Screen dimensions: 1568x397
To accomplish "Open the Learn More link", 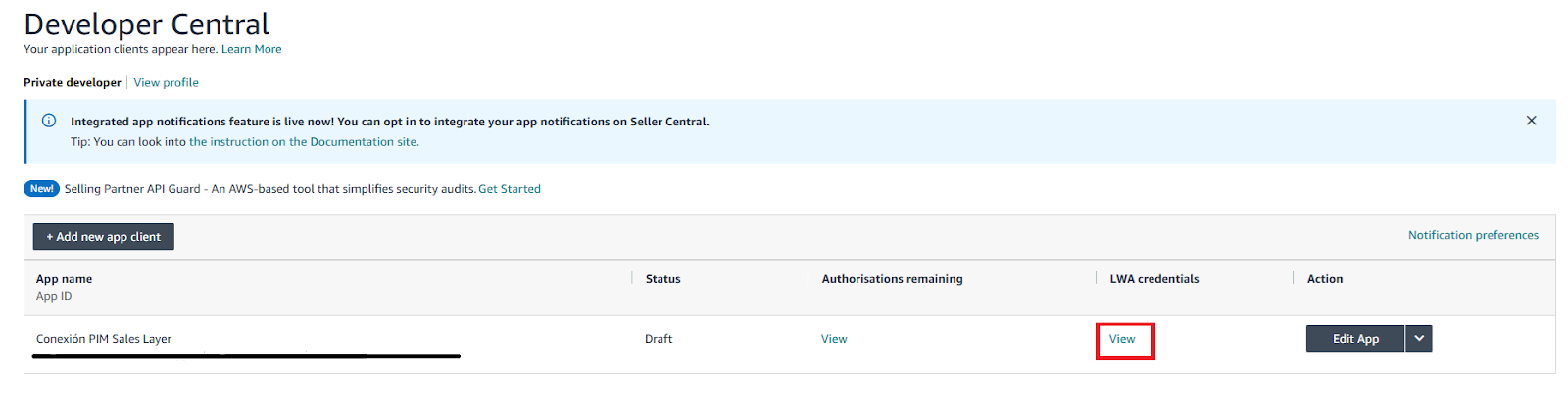I will coord(251,49).
